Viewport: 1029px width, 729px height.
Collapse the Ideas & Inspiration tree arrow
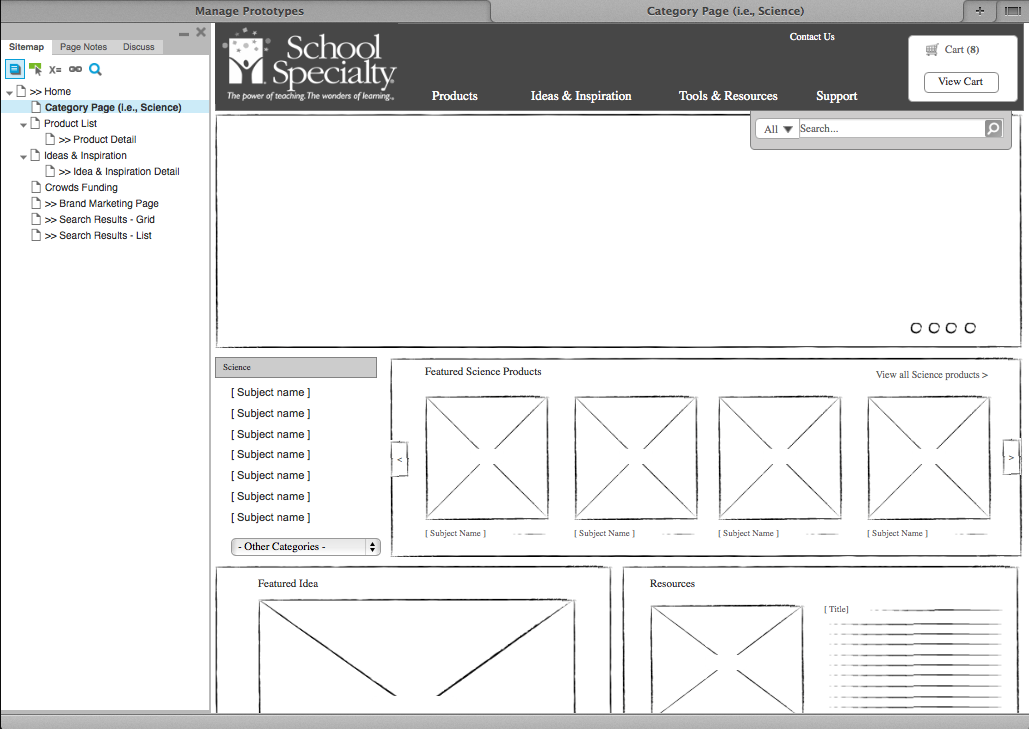tap(24, 157)
